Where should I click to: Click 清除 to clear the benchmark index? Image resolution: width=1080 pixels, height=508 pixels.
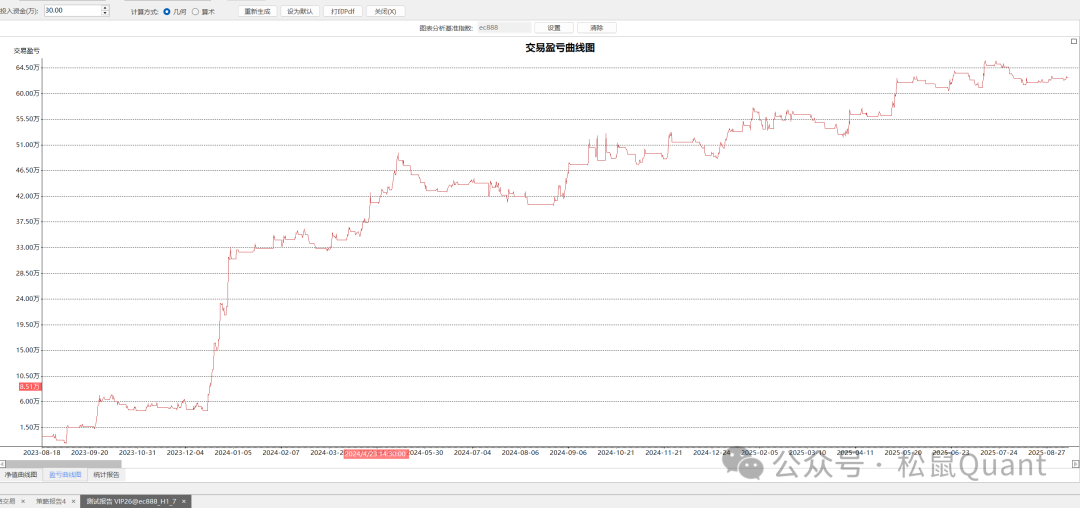pos(597,28)
